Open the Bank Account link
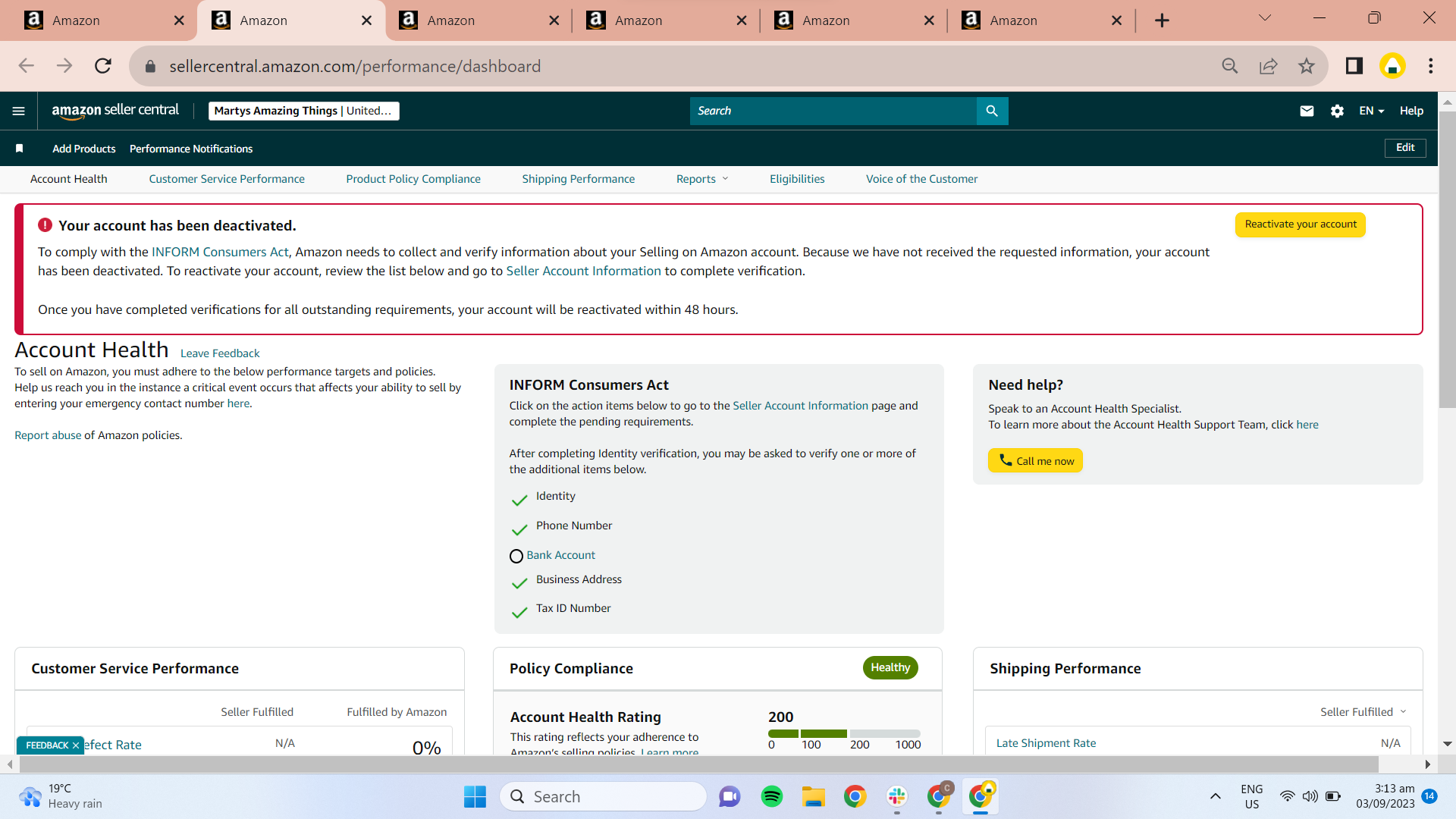This screenshot has width=1456, height=819. tap(561, 555)
